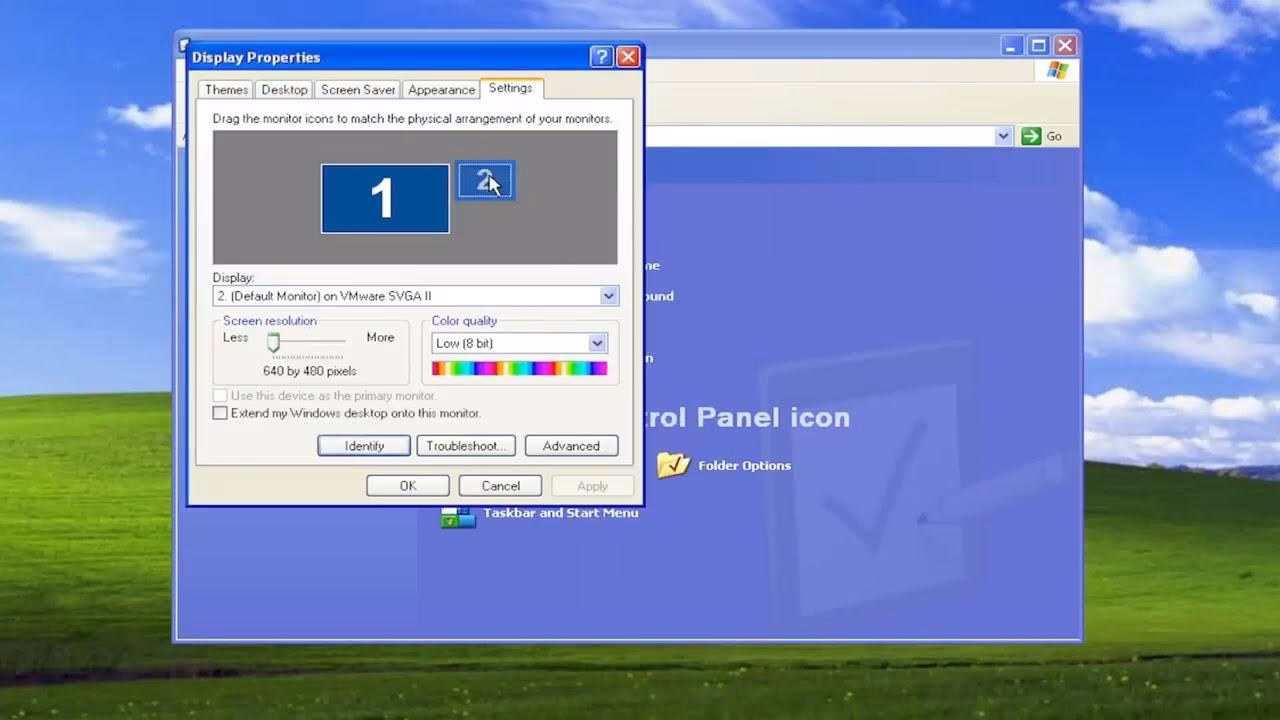Click the Troubleshoot button
1280x720 pixels.
tap(466, 446)
